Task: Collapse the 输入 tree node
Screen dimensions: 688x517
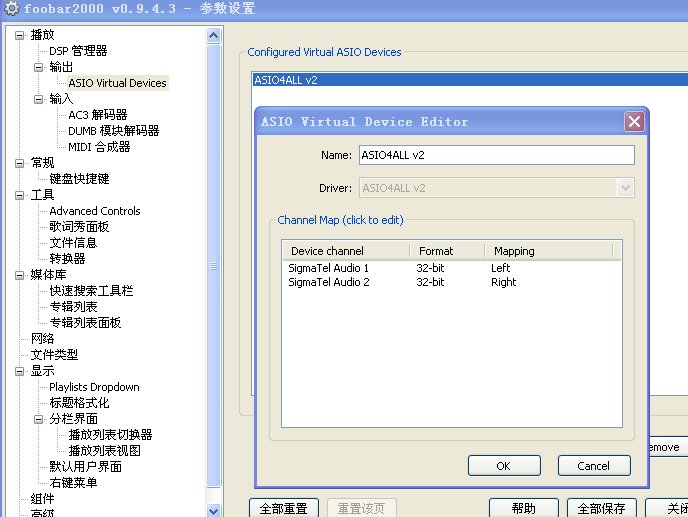Action: [39, 99]
